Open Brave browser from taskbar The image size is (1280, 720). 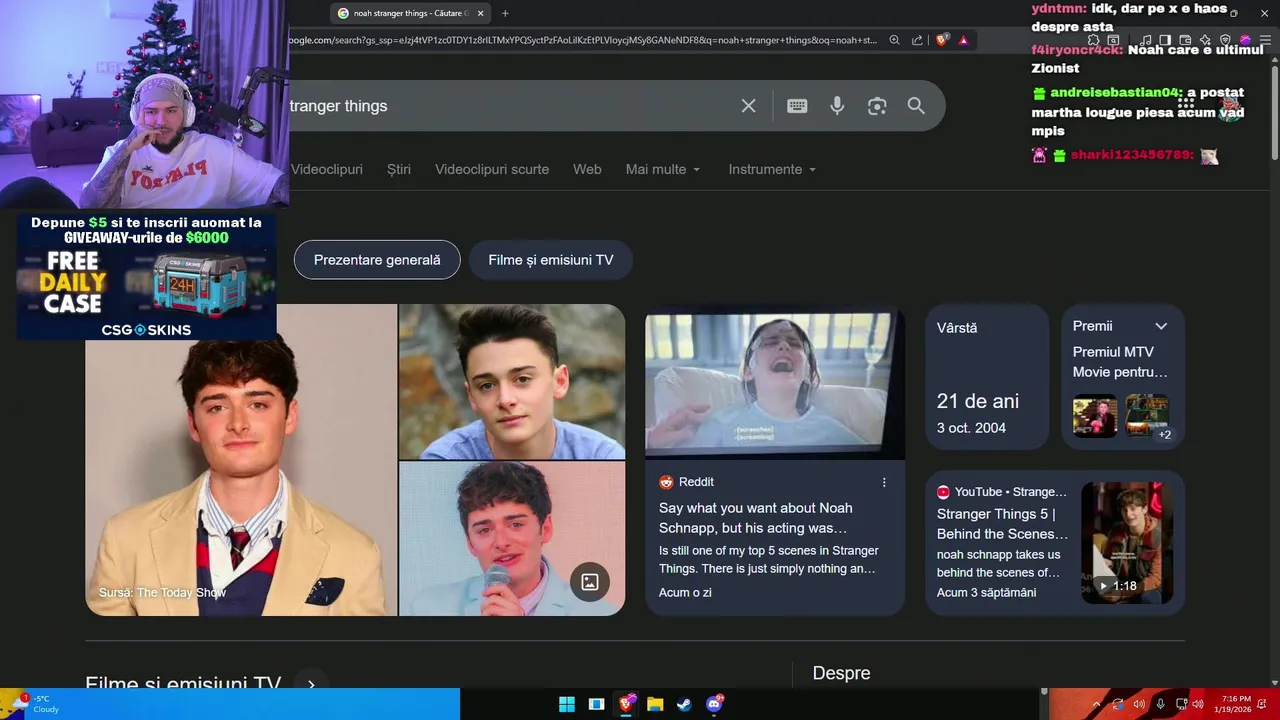(x=626, y=704)
